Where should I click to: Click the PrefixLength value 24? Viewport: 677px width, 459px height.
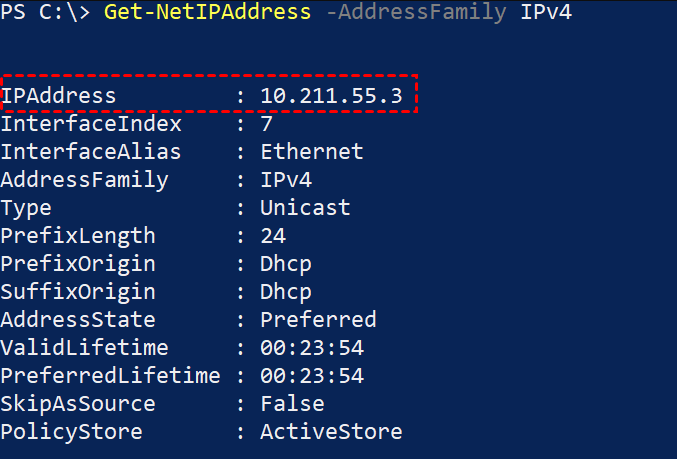click(273, 236)
